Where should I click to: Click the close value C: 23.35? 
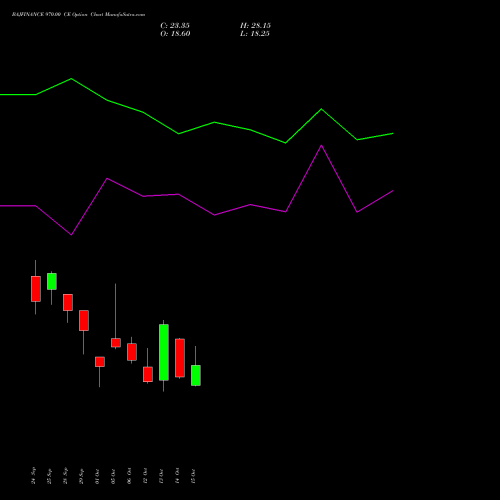click(175, 26)
